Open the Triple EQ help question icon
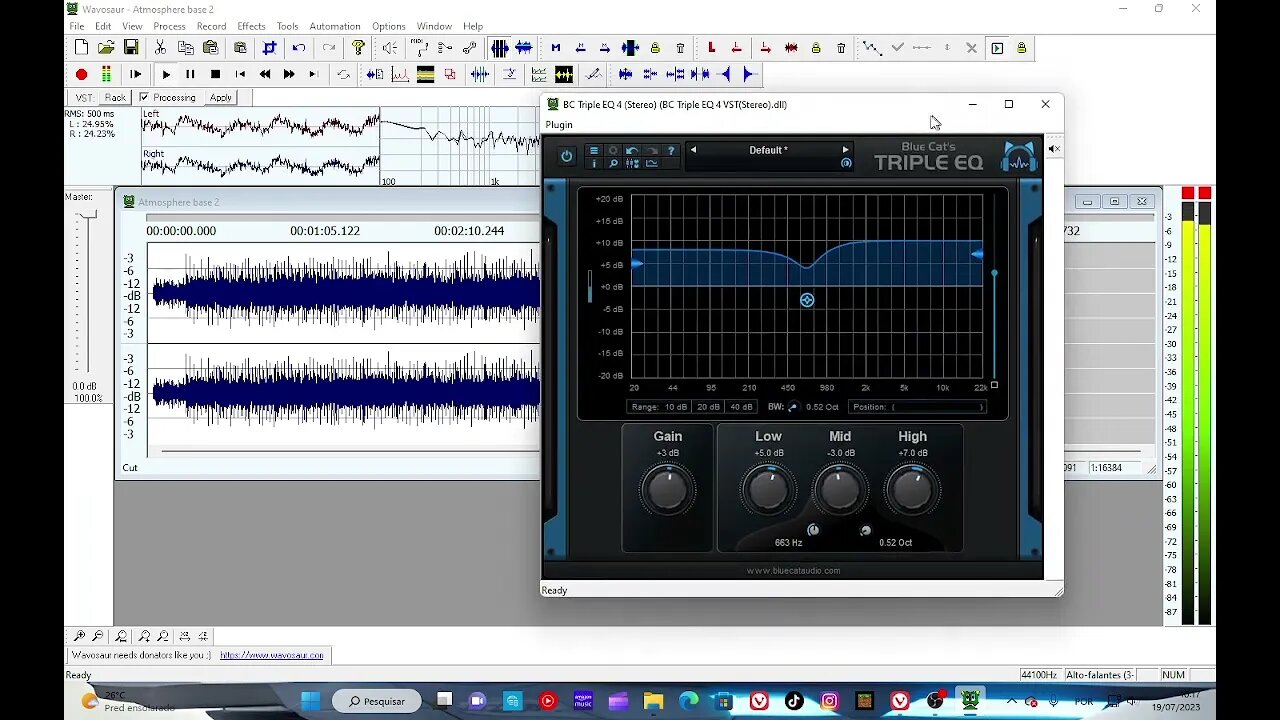Image resolution: width=1280 pixels, height=720 pixels. 671,151
